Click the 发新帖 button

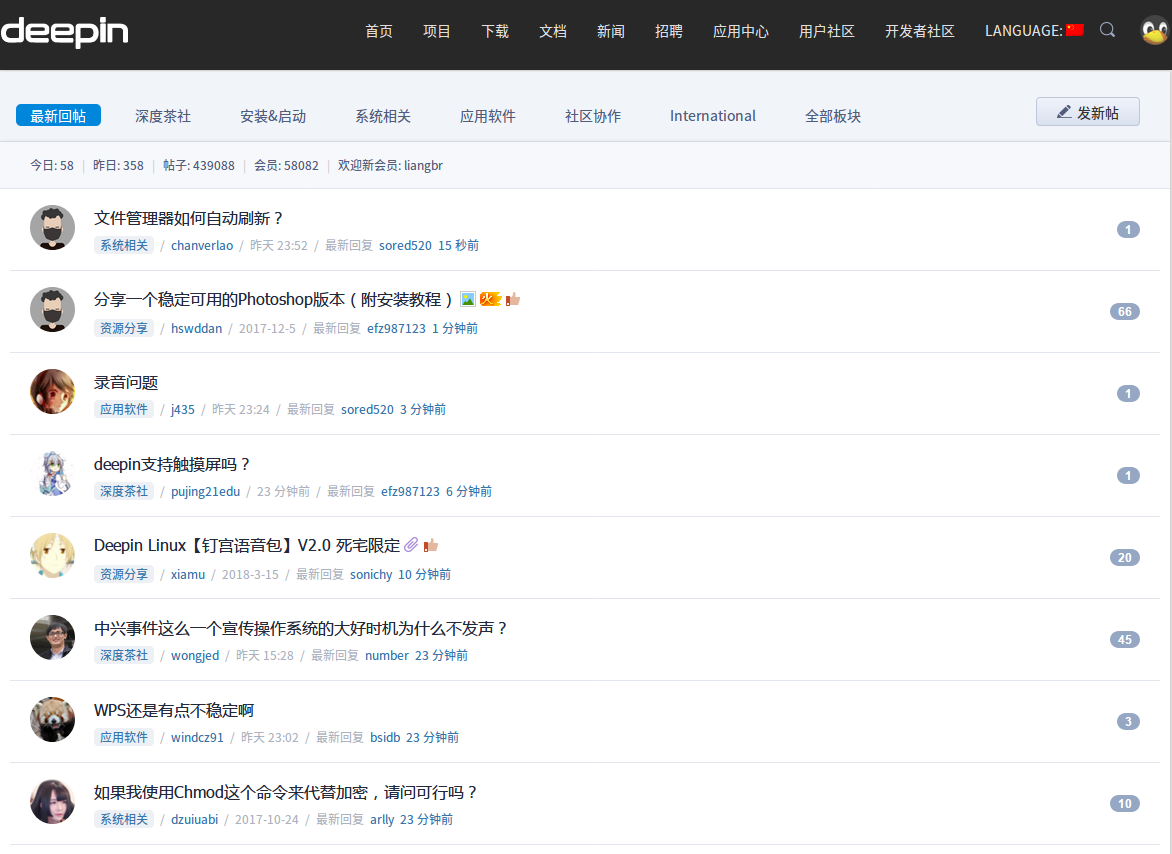point(1088,112)
